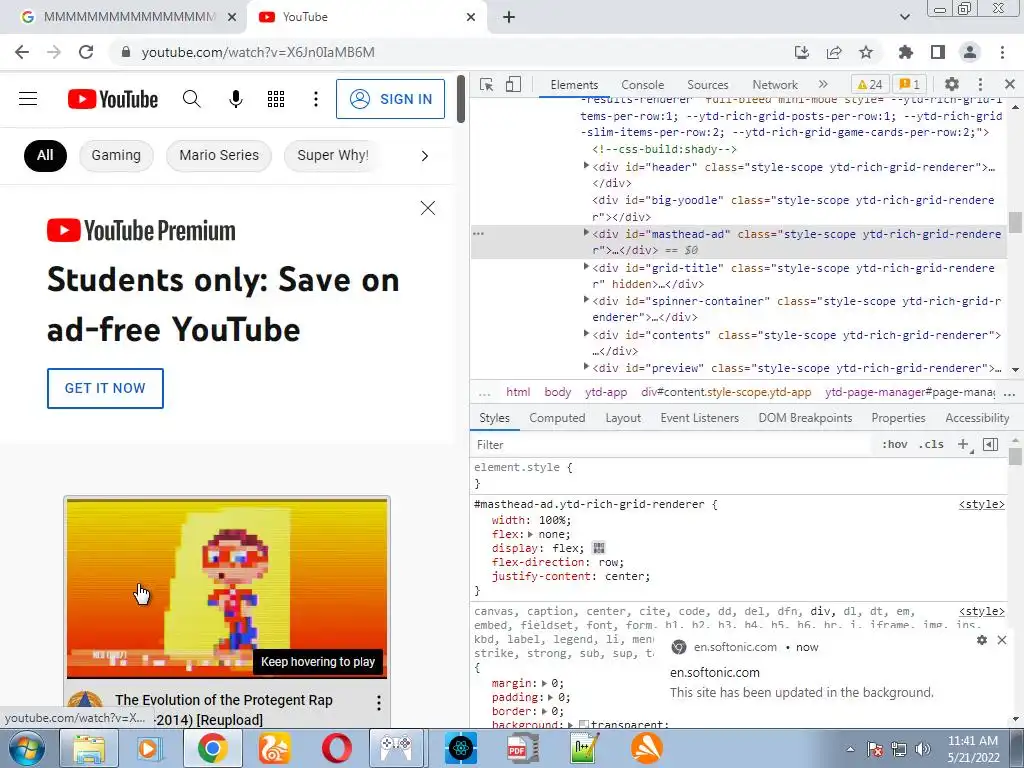The height and width of the screenshot is (768, 1024).
Task: Click the YouTube logo
Action: [x=113, y=99]
